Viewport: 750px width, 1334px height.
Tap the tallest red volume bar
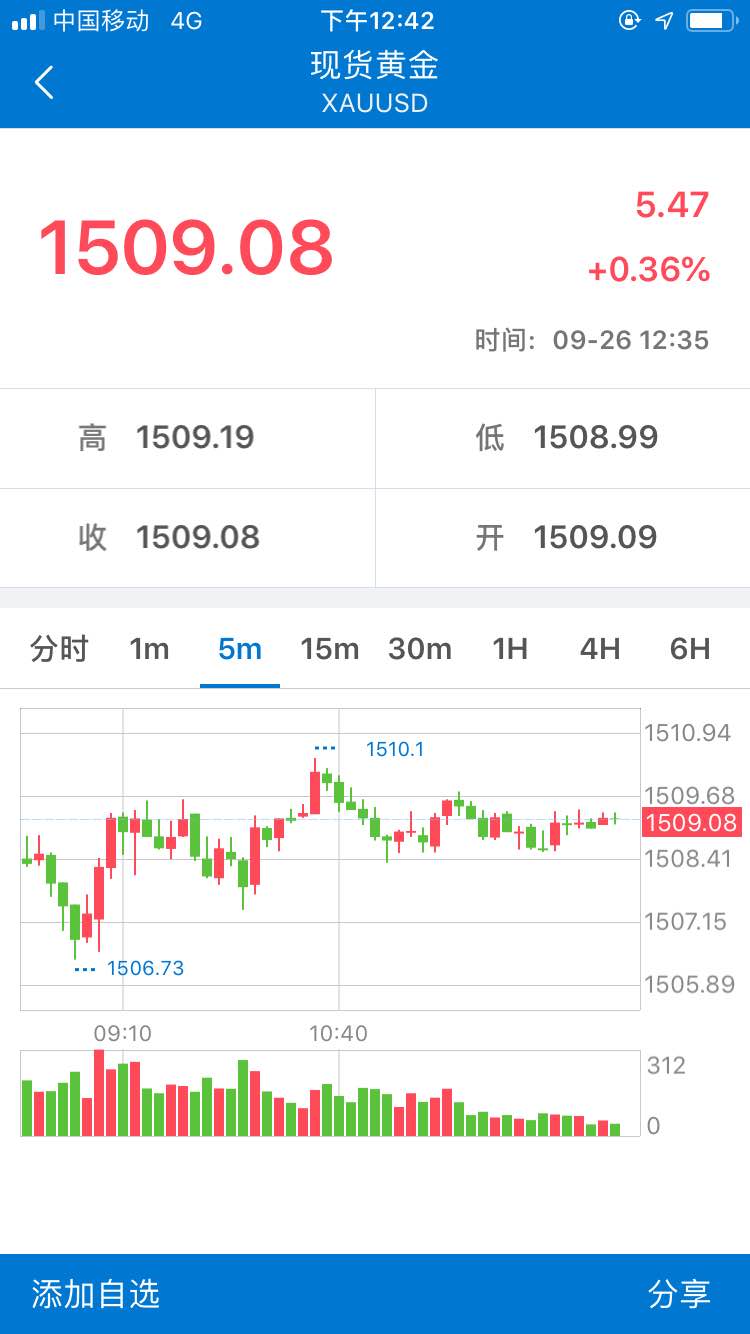click(99, 1093)
